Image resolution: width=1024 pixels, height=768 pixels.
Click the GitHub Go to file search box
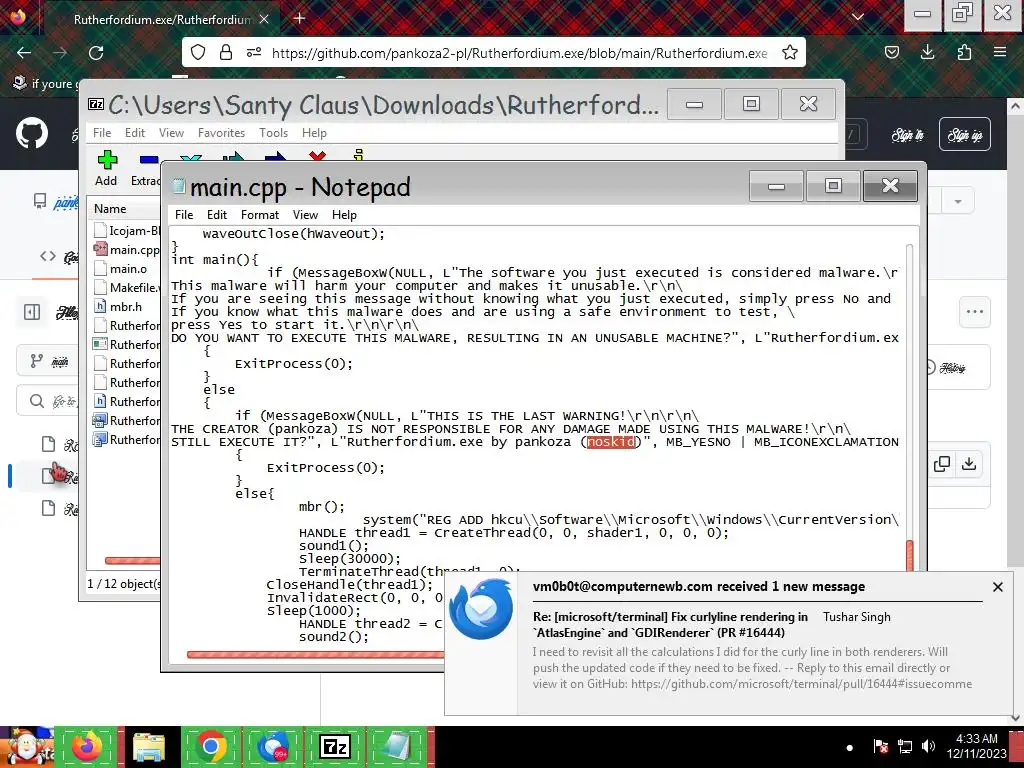[48, 400]
